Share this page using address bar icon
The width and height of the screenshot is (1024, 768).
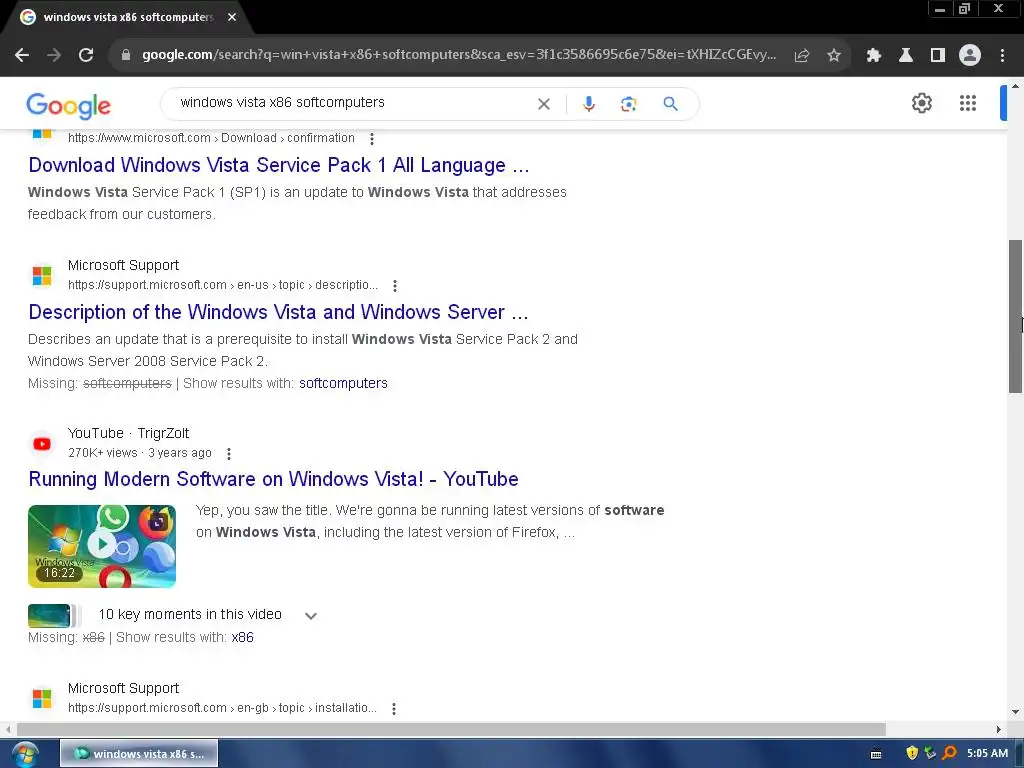(x=802, y=56)
